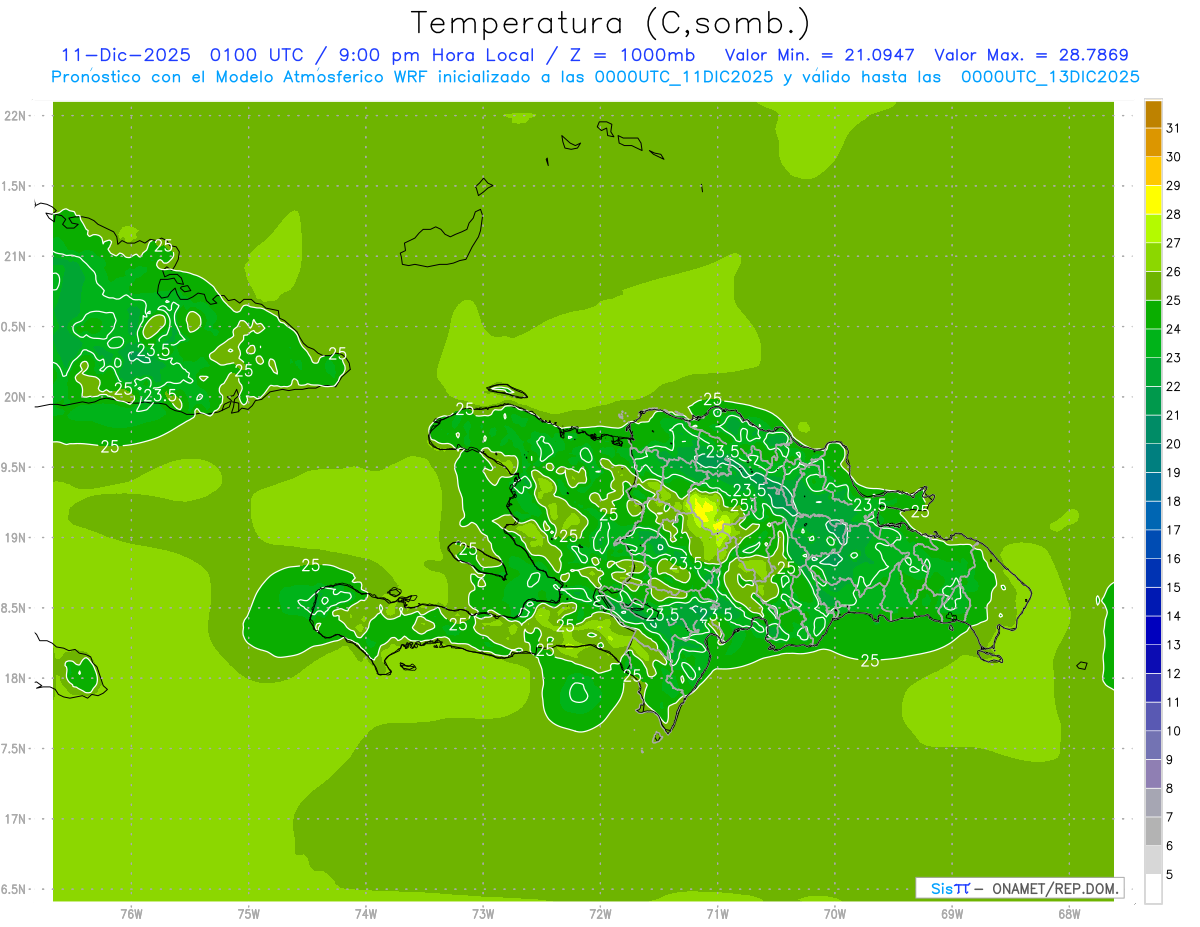Click the "75W" longitude label

(249, 913)
